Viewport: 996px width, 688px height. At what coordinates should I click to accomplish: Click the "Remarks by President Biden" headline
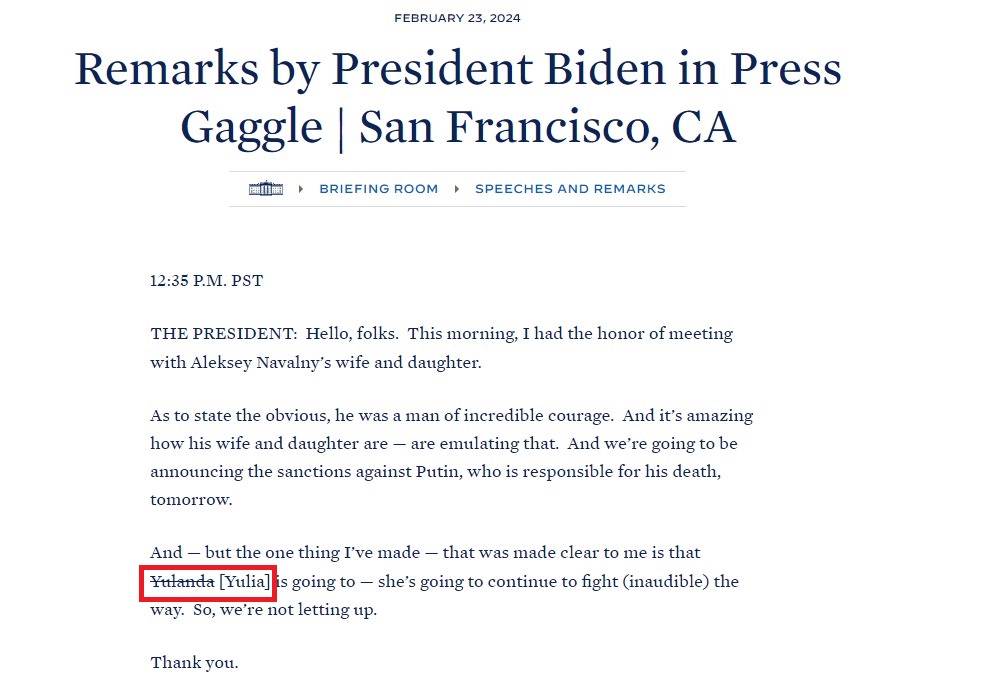(x=457, y=70)
